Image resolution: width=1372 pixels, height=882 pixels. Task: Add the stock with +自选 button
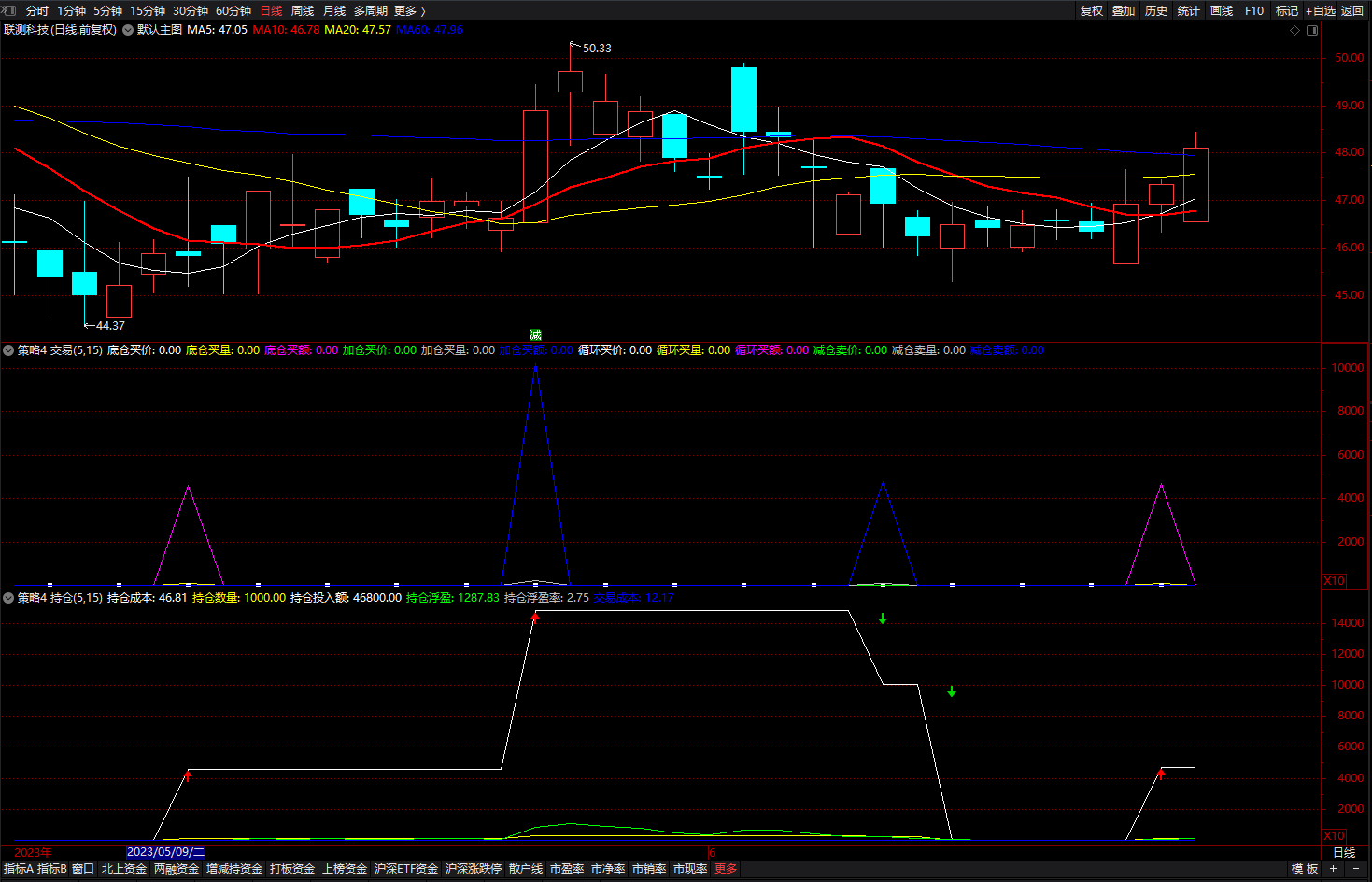click(x=1320, y=10)
